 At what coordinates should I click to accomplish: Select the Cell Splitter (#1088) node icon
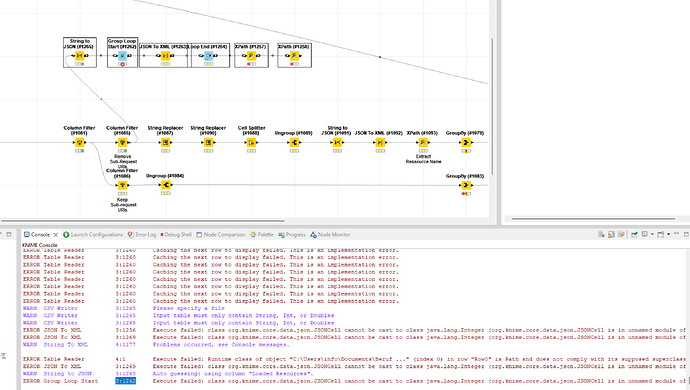pos(251,143)
